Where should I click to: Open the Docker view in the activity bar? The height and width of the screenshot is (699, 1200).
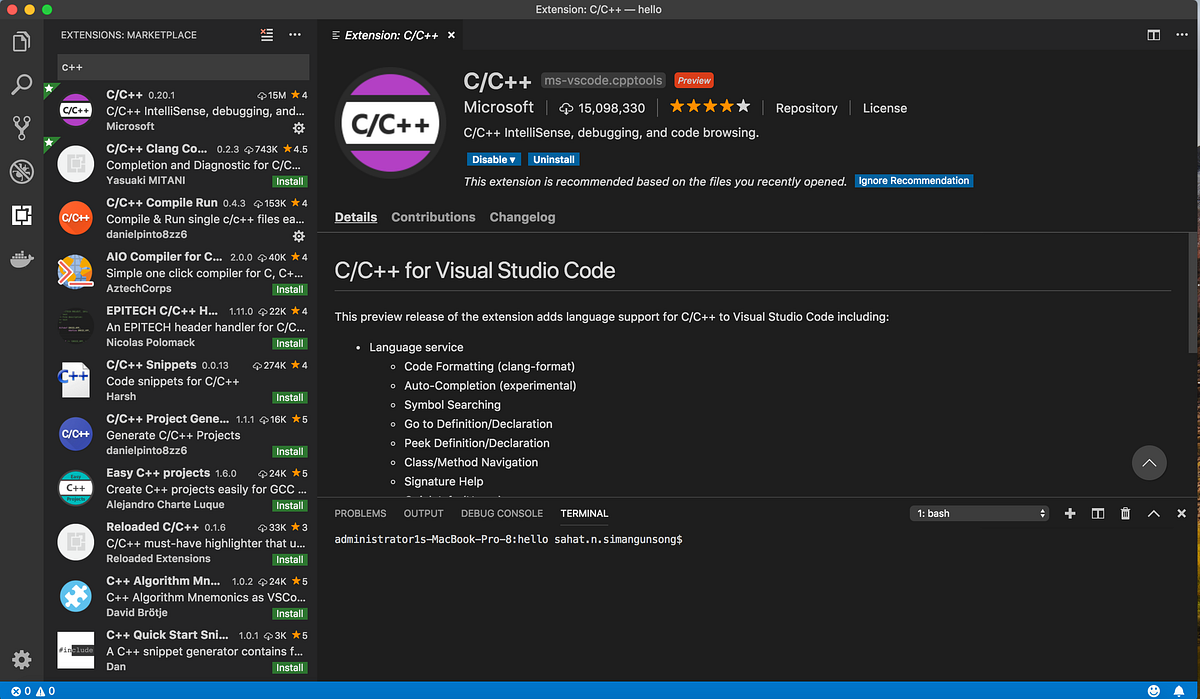[22, 259]
